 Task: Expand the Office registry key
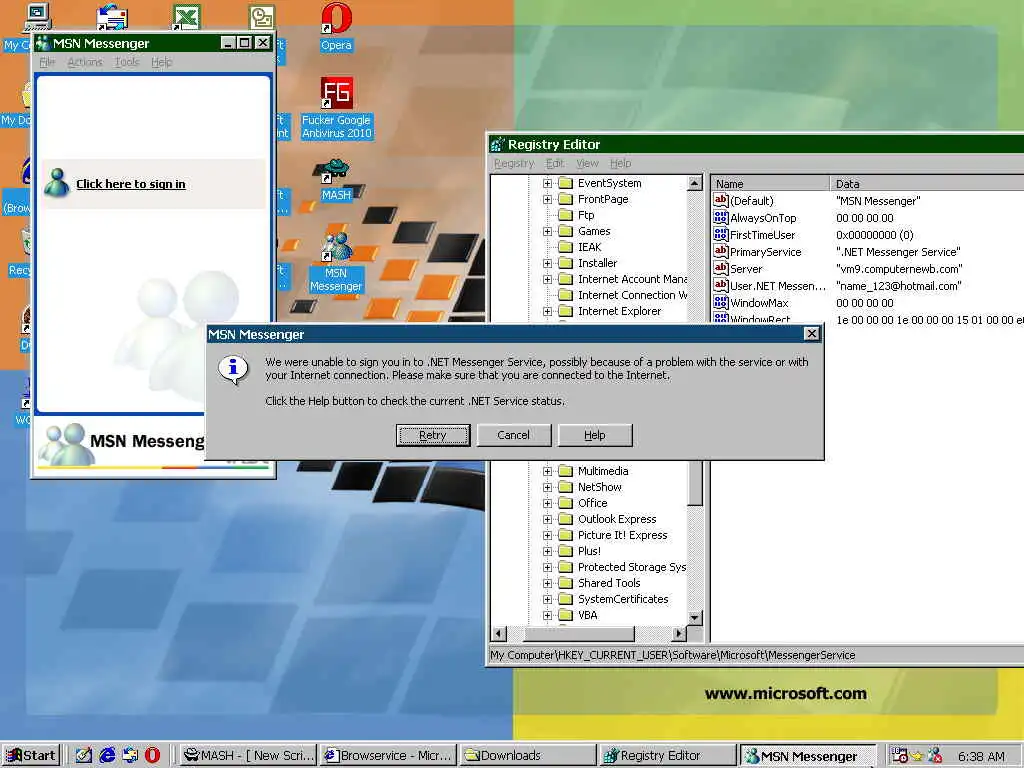(x=547, y=503)
